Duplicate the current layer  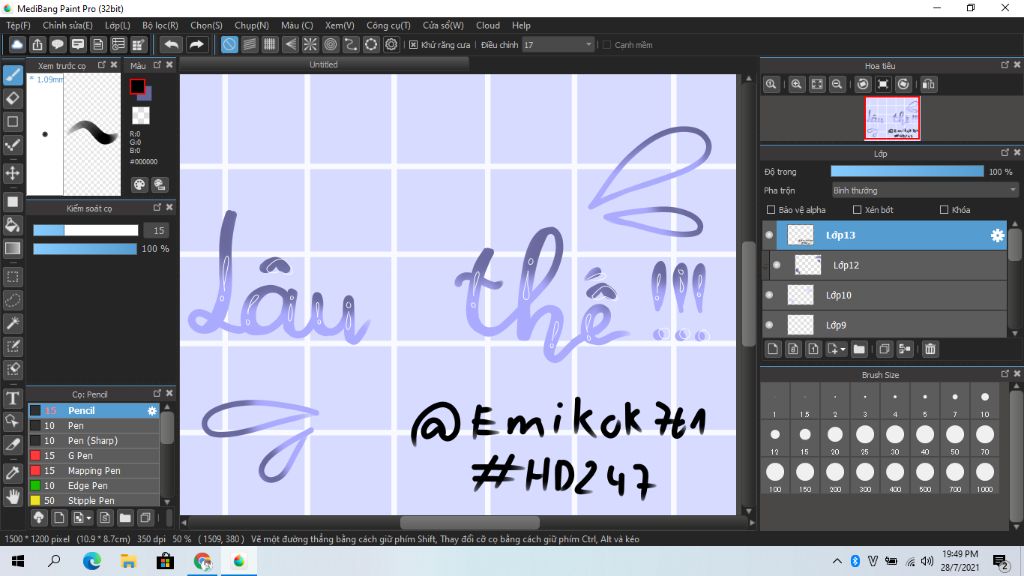[x=884, y=349]
